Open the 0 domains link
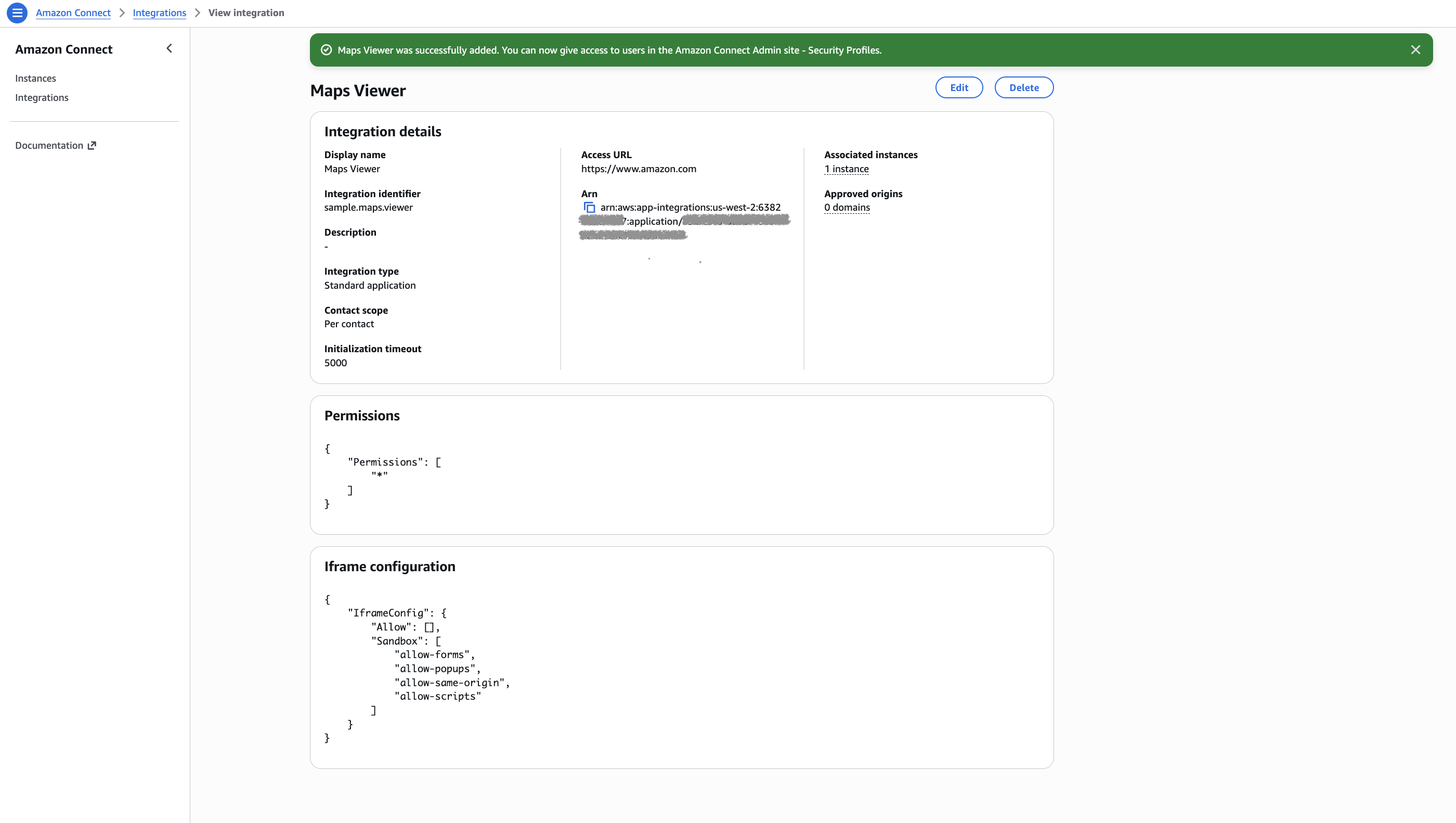1456x823 pixels. coord(846,208)
